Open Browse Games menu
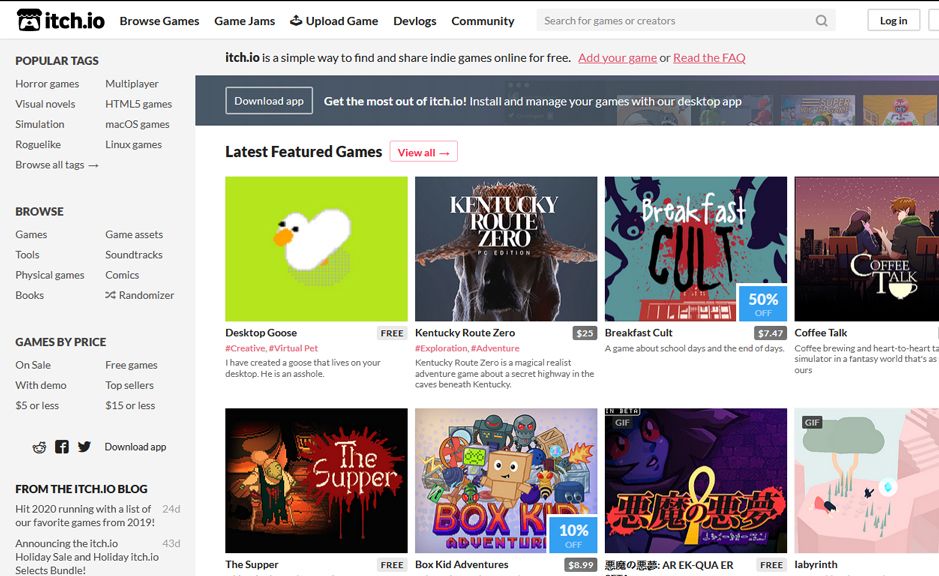 tap(159, 21)
